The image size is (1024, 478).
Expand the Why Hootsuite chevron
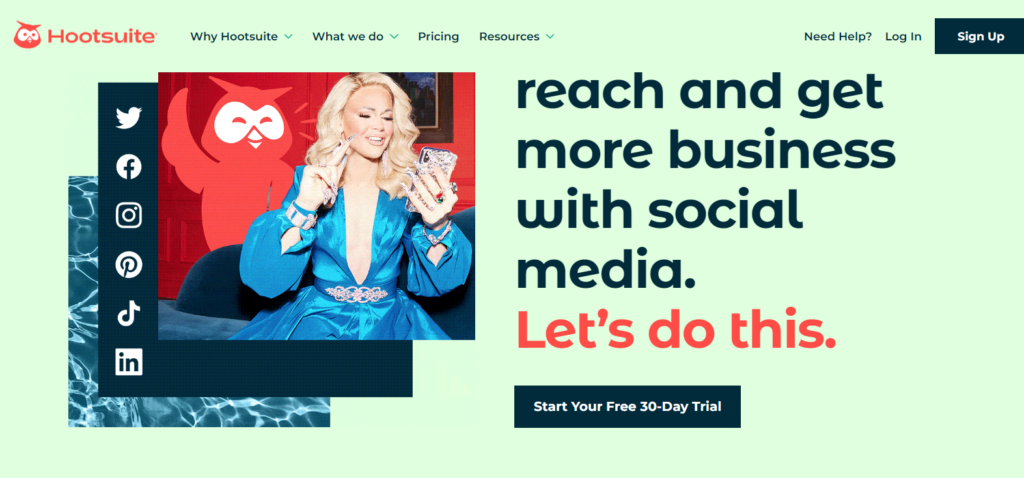click(x=288, y=37)
